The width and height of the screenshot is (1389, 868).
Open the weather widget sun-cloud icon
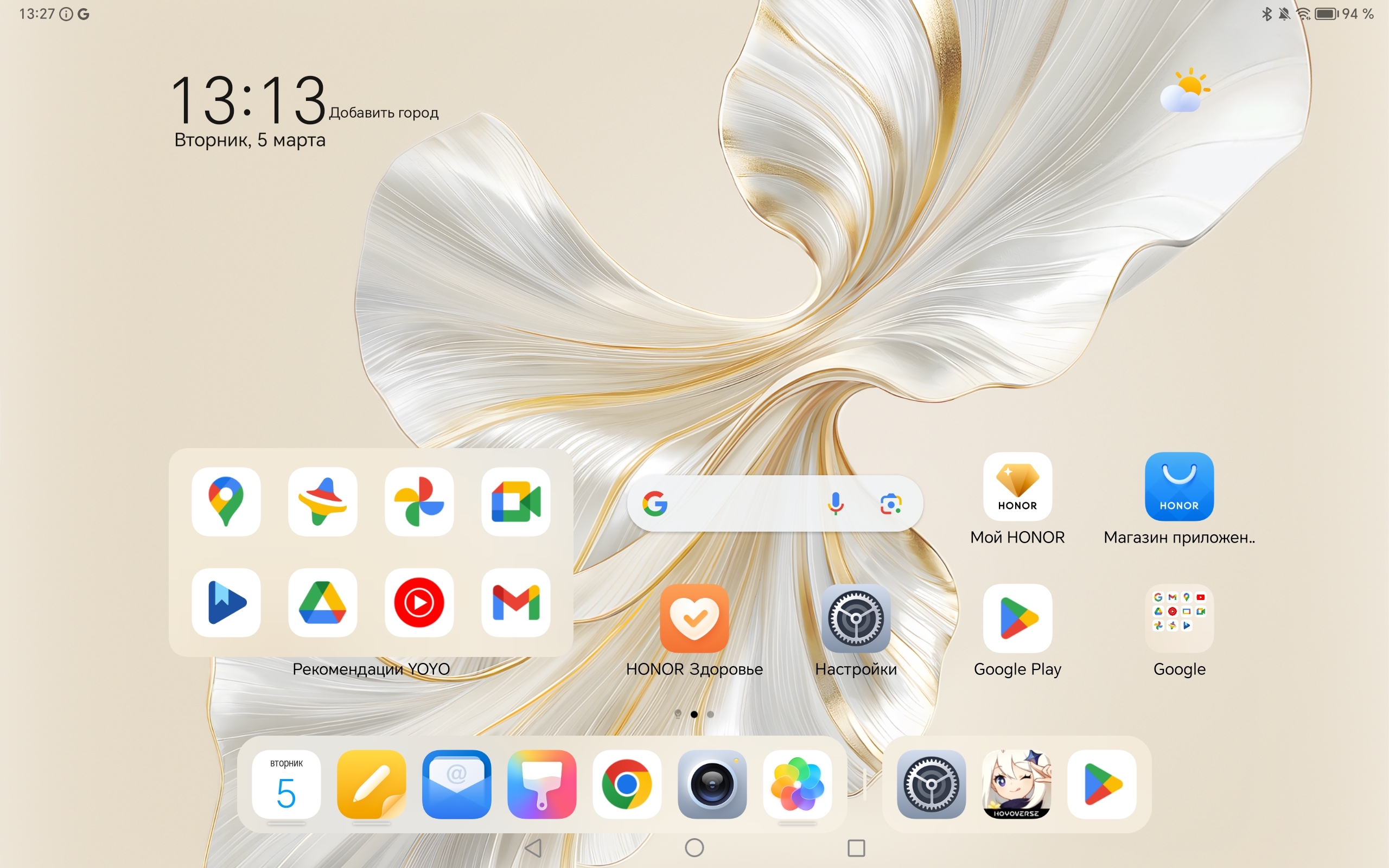pos(1184,91)
